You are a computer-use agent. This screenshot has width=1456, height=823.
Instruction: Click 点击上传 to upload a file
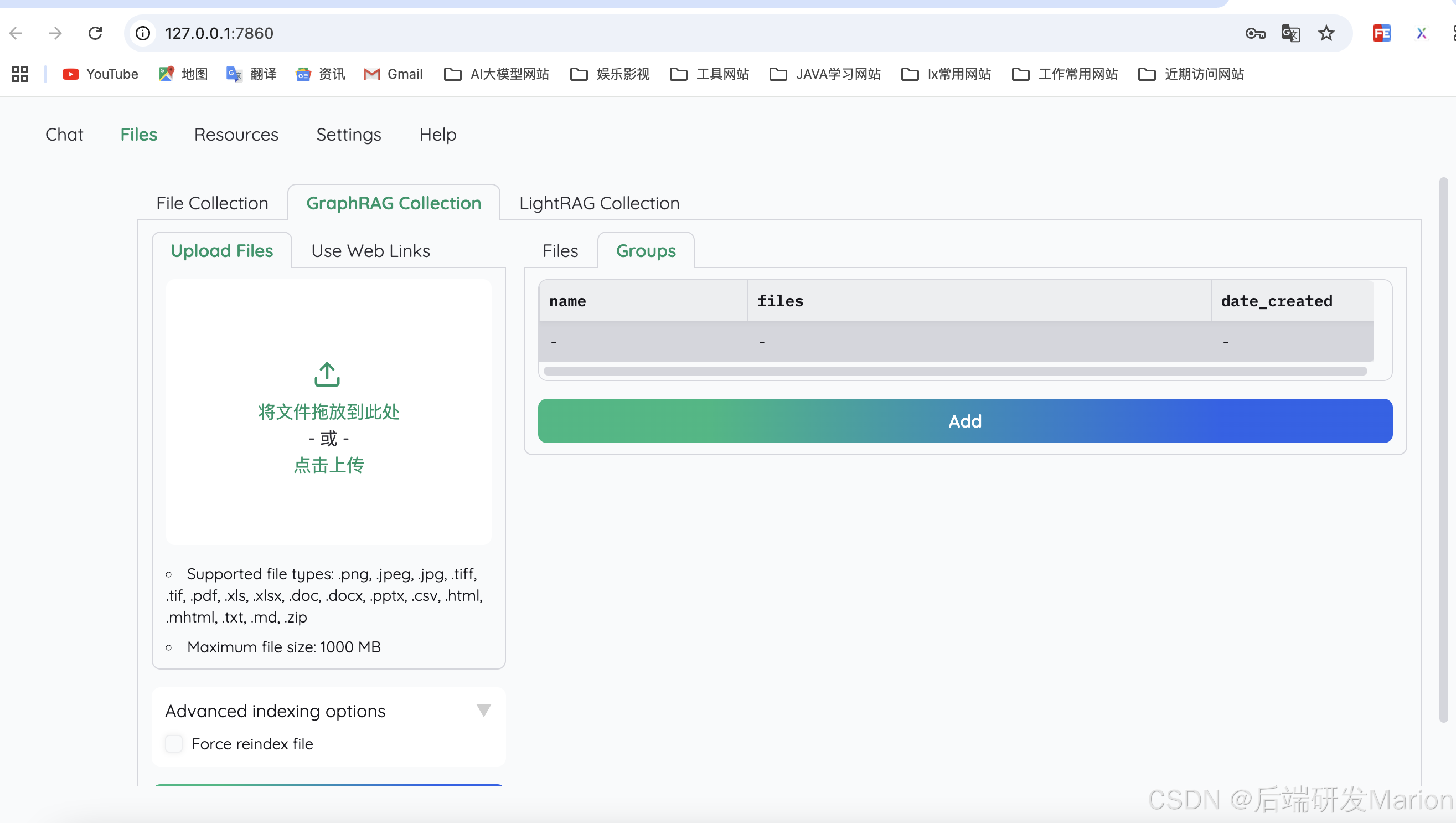tap(328, 466)
